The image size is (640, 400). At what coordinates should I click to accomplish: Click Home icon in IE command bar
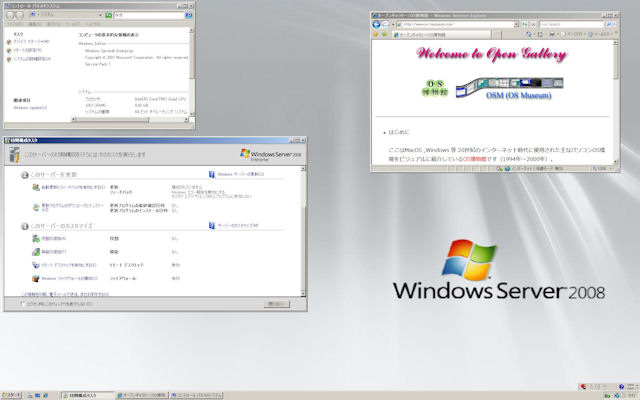(x=529, y=35)
